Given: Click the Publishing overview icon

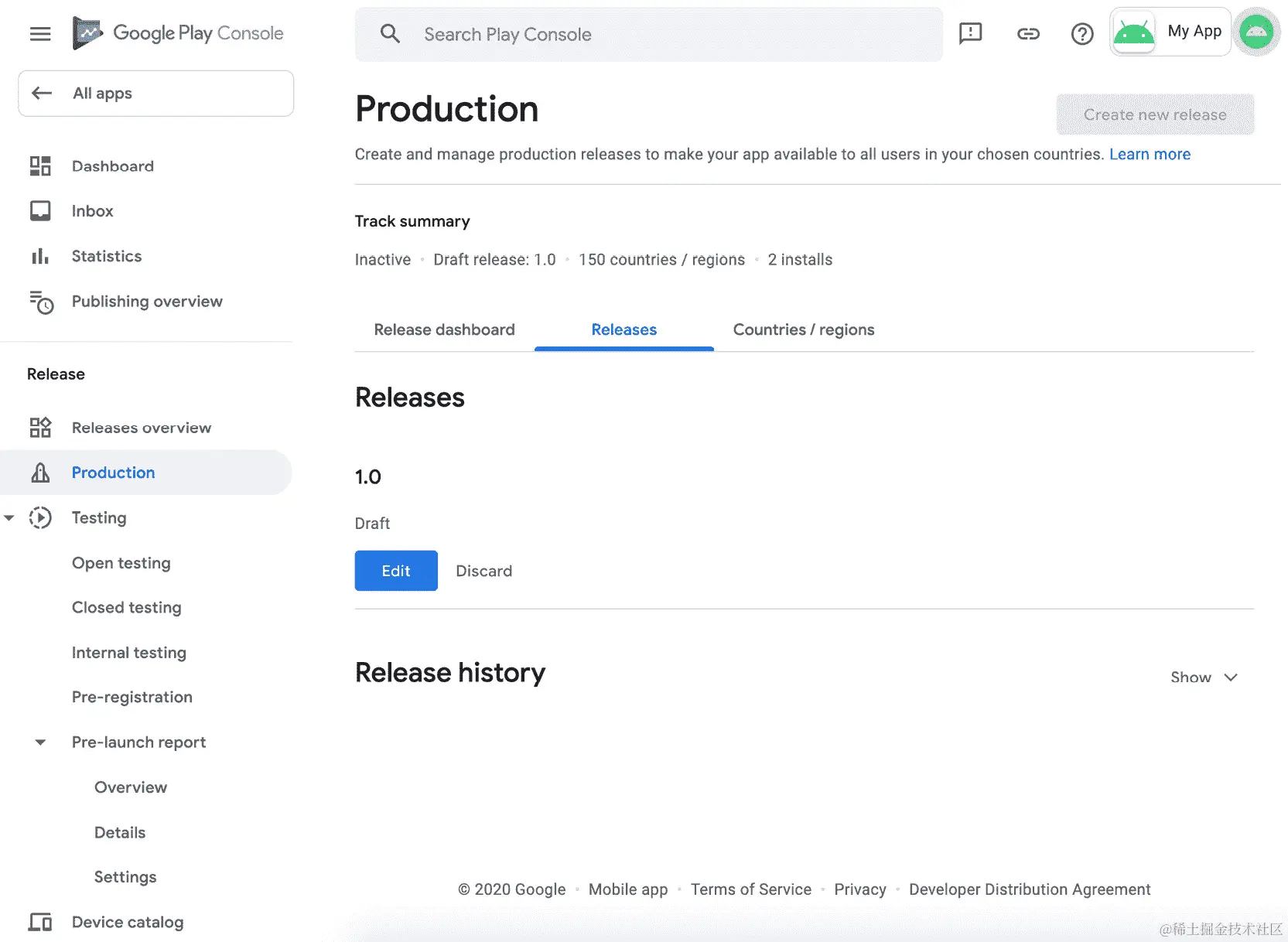Looking at the screenshot, I should (41, 302).
